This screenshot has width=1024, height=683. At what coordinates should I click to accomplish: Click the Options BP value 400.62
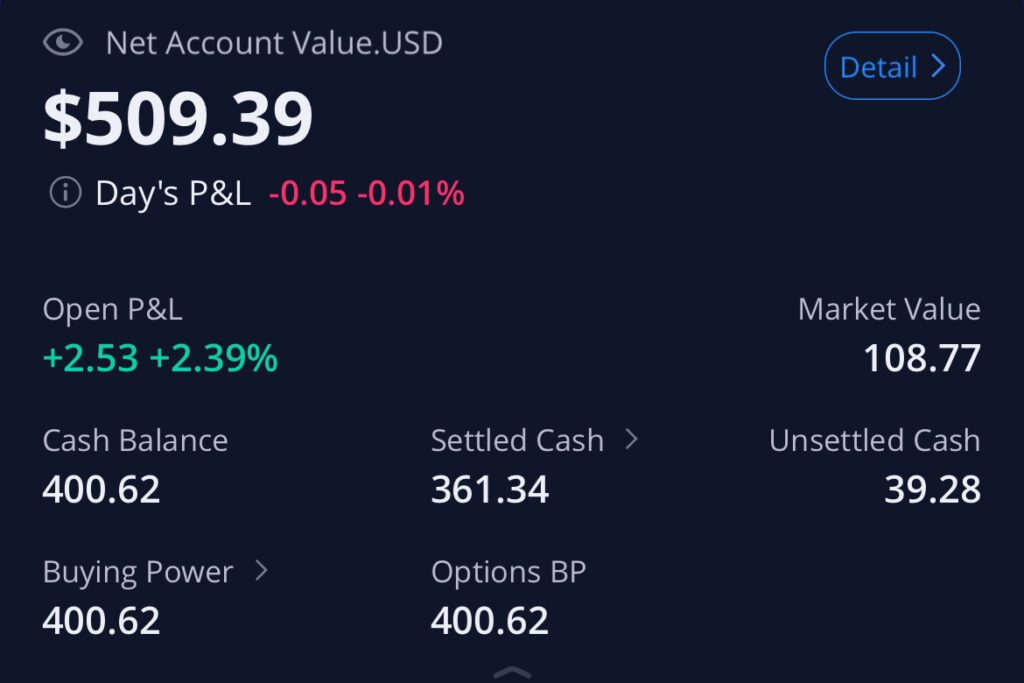click(x=489, y=621)
